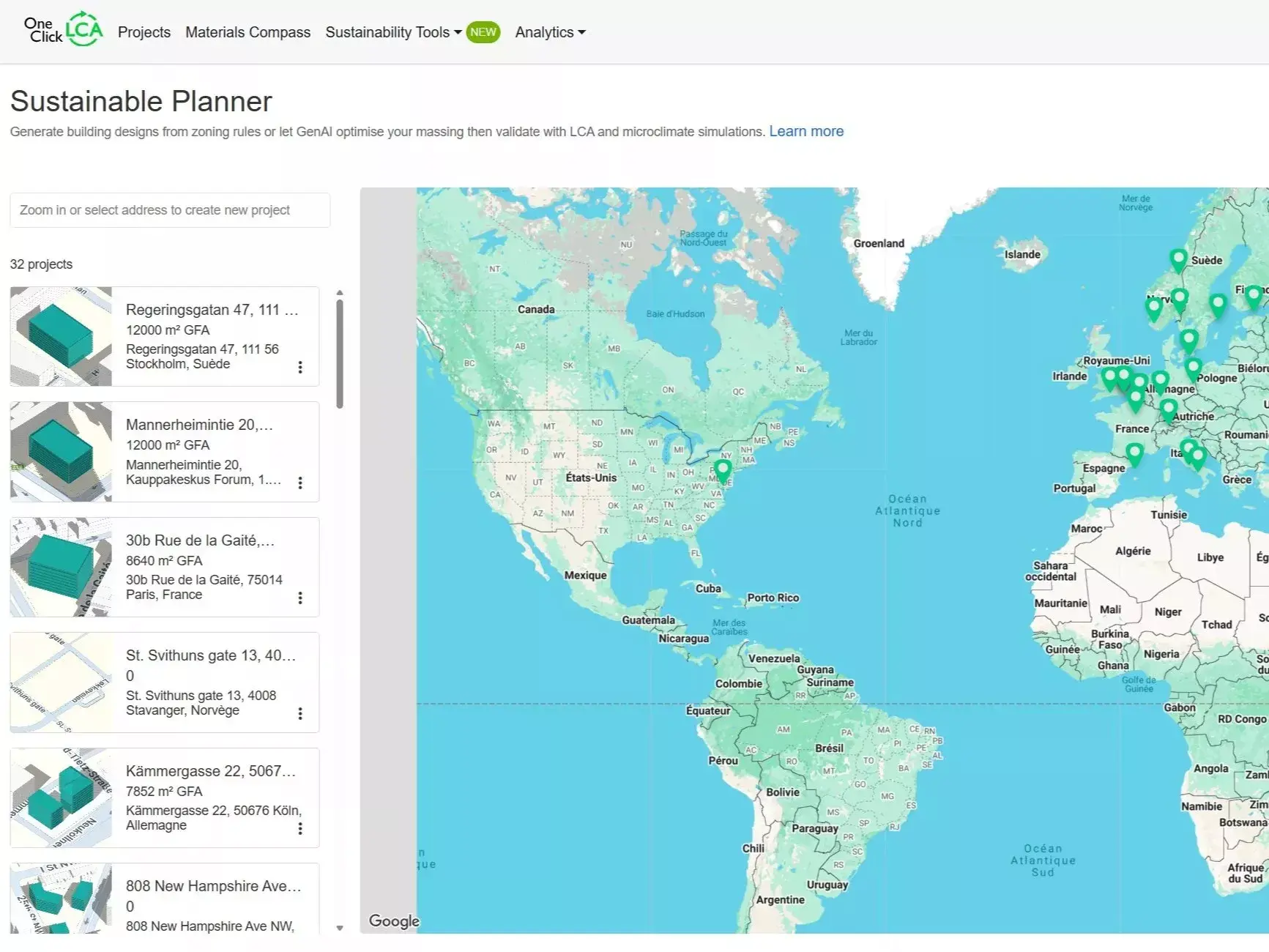Click the project list scroll-down arrow
Image resolution: width=1269 pixels, height=952 pixels.
[340, 928]
